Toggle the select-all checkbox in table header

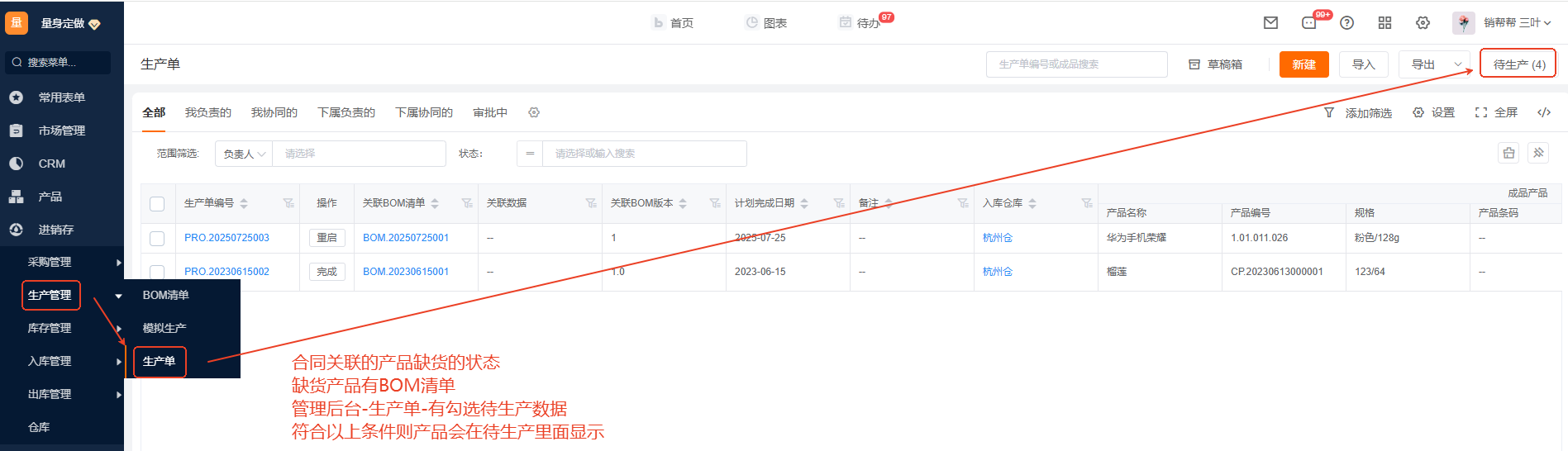point(157,204)
